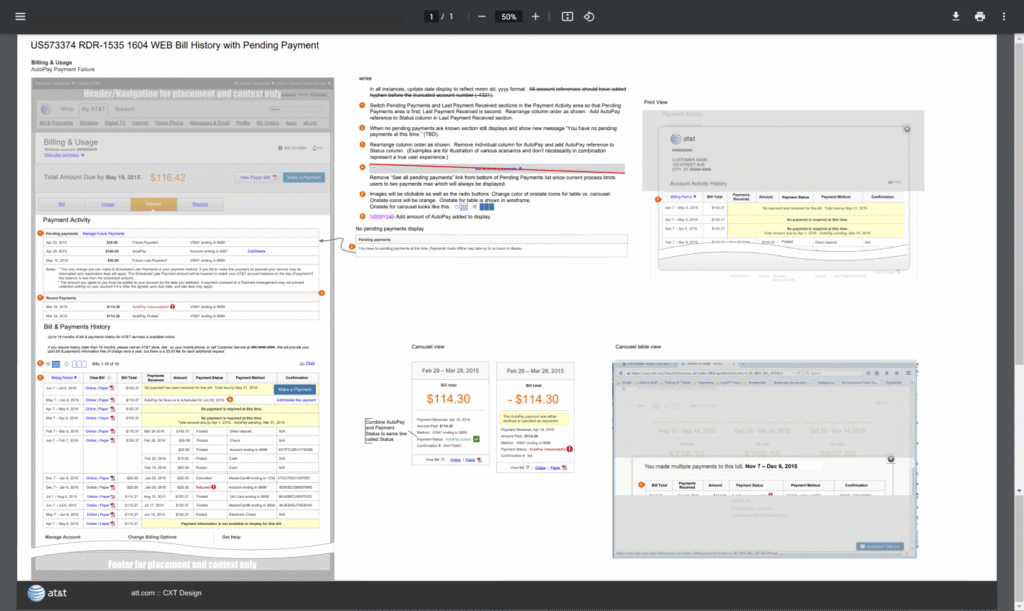Open the PDF viewer sidebar menu
Viewport: 1024px width, 611px height.
pos(20,16)
